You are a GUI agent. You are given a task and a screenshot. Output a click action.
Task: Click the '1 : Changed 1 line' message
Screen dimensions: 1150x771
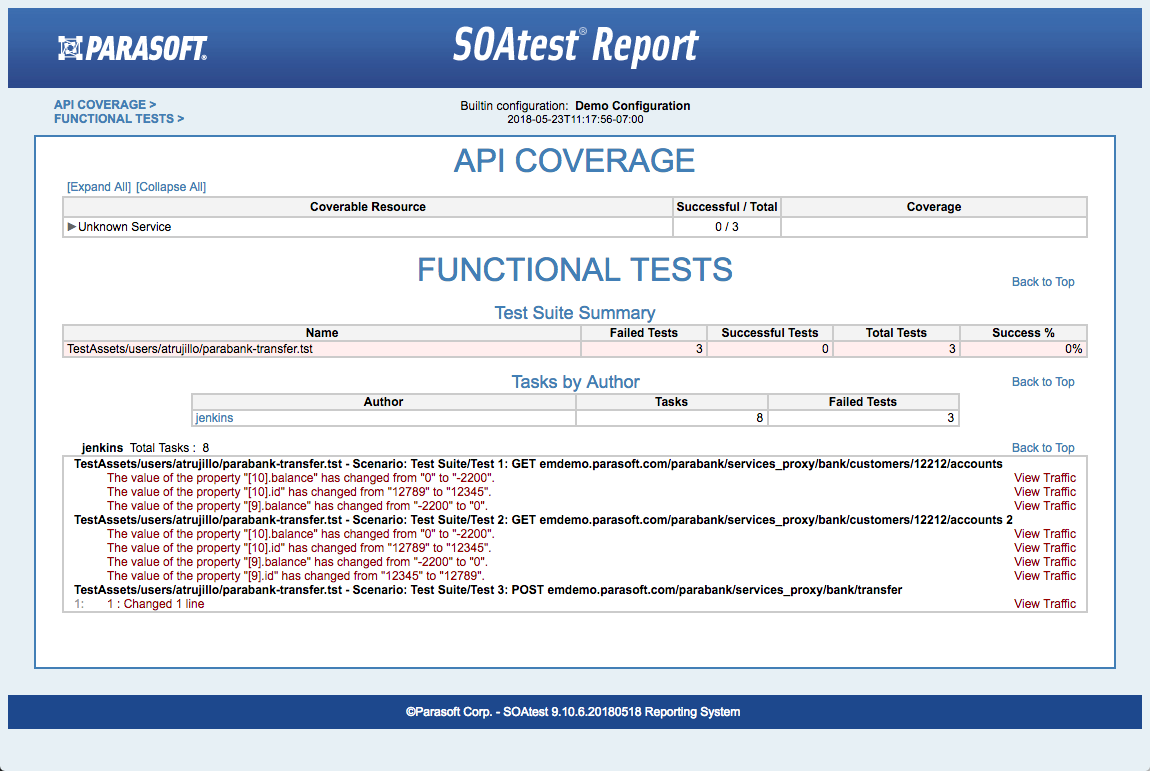(x=155, y=604)
